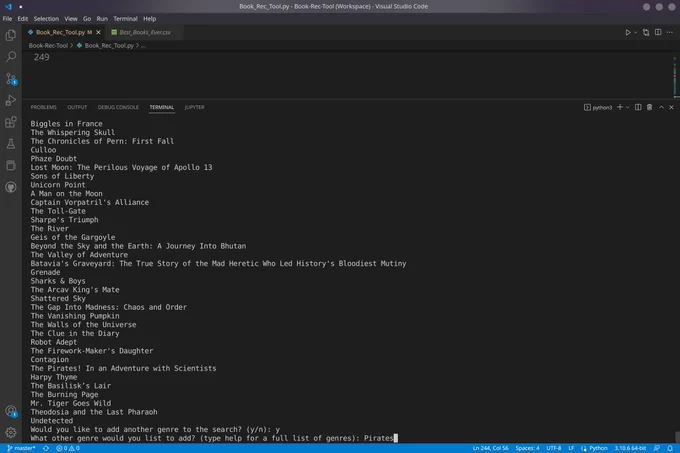Open the new terminal launch profile dropdown
The image size is (680, 453).
(x=627, y=108)
